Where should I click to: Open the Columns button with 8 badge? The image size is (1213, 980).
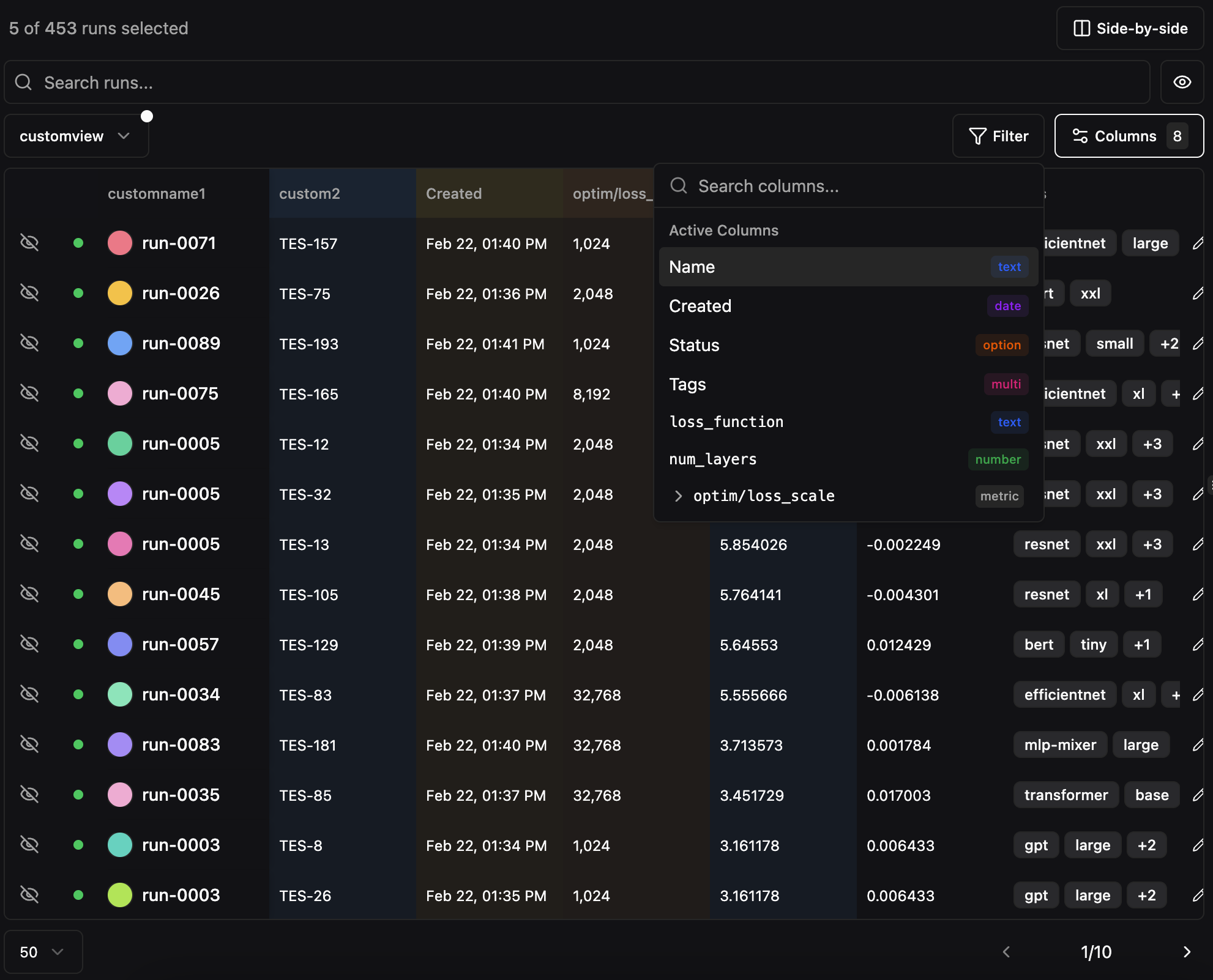1129,136
